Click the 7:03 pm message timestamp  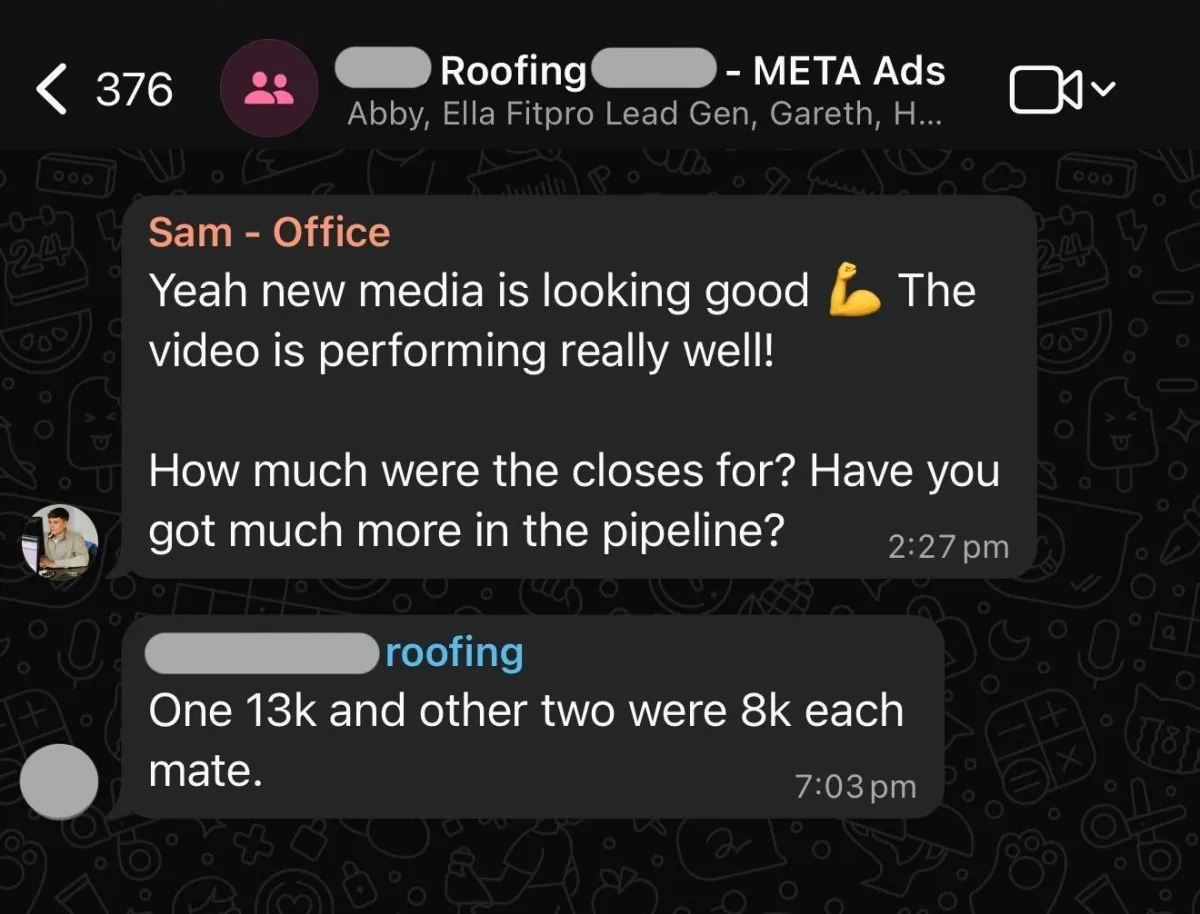click(855, 787)
